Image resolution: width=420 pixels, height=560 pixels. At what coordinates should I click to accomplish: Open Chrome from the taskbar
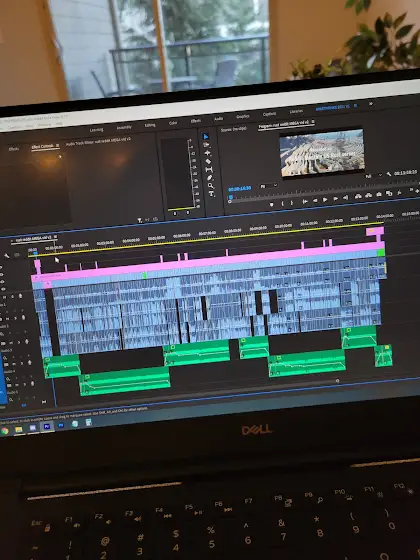click(x=5, y=431)
